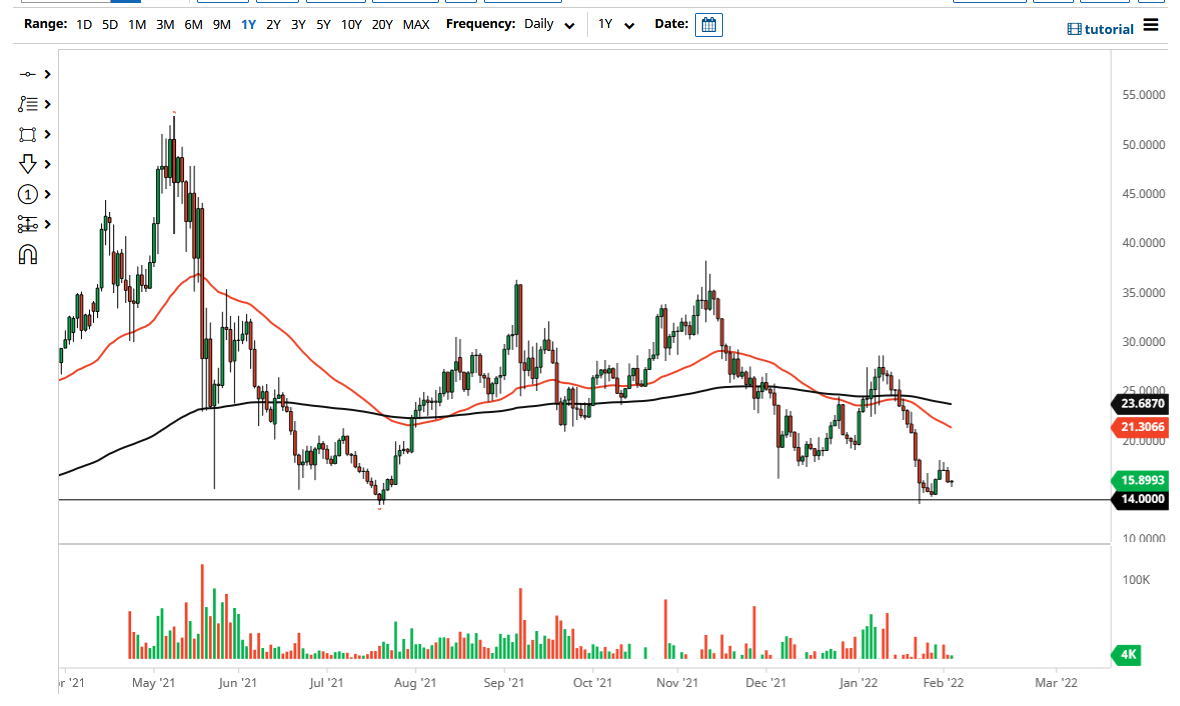Switch to the MAX range
The height and width of the screenshot is (706, 1180).
(417, 24)
